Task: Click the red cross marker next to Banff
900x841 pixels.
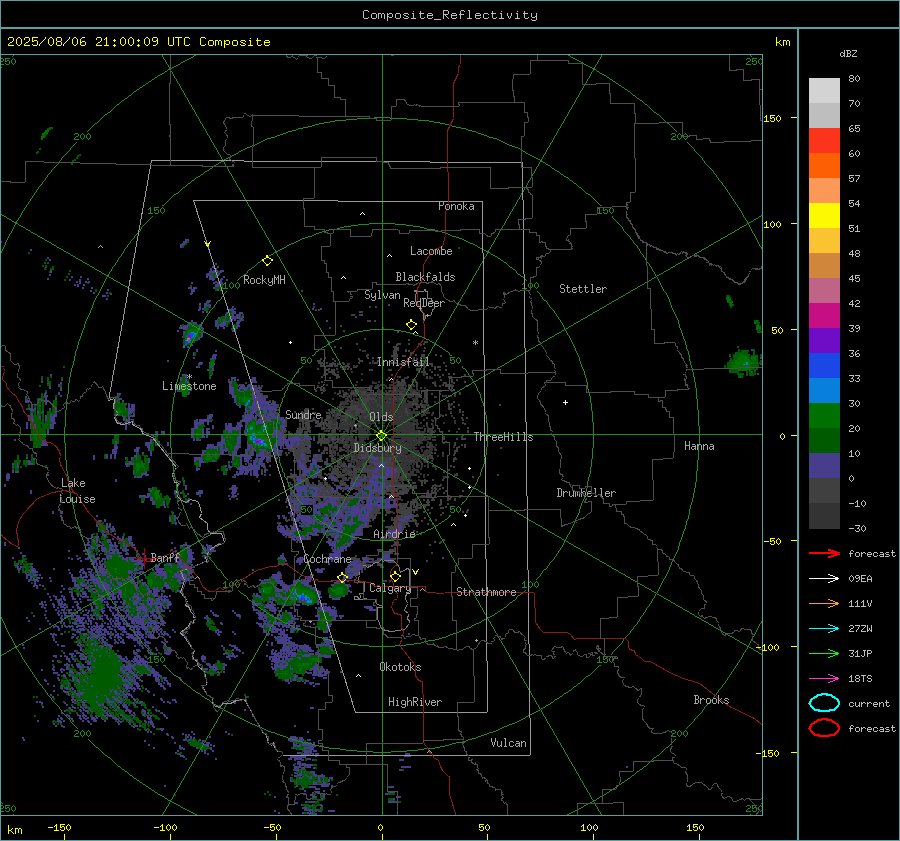Action: [143, 558]
